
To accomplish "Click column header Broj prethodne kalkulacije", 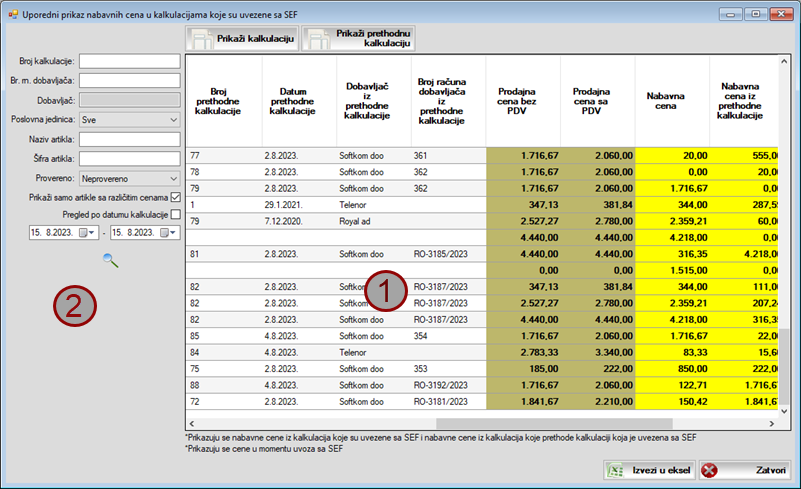I will point(224,101).
